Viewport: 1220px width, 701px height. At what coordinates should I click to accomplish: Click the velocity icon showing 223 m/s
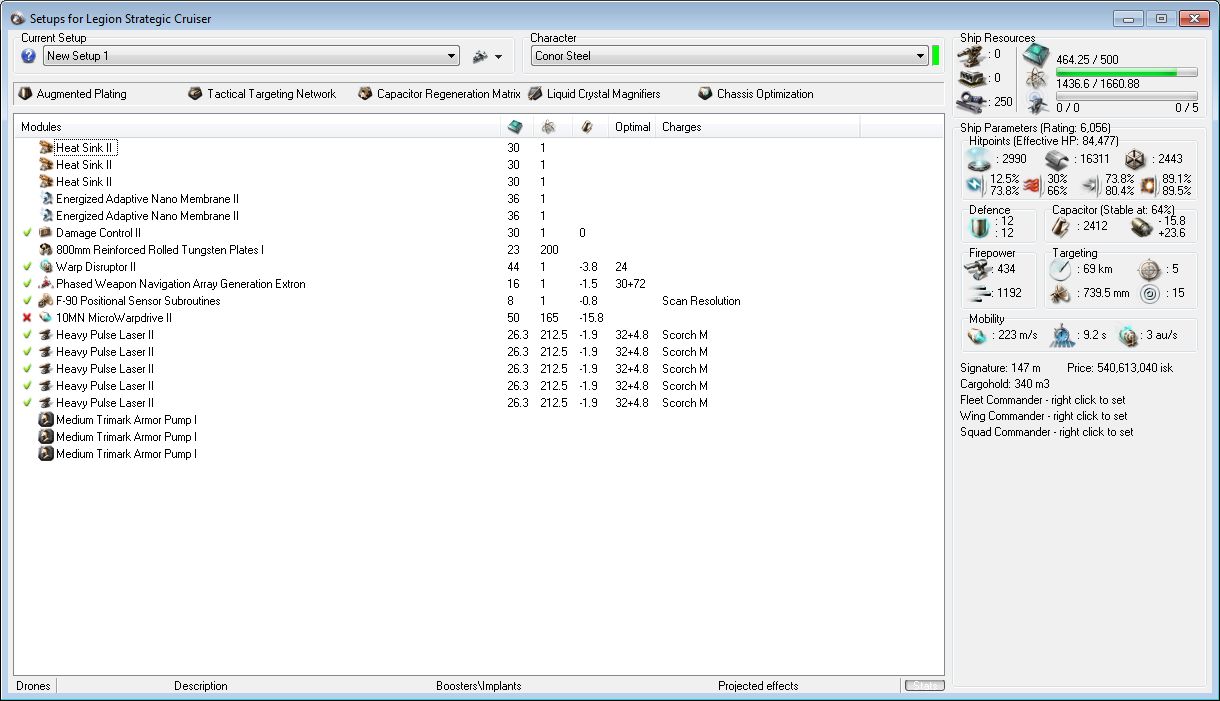(x=979, y=336)
